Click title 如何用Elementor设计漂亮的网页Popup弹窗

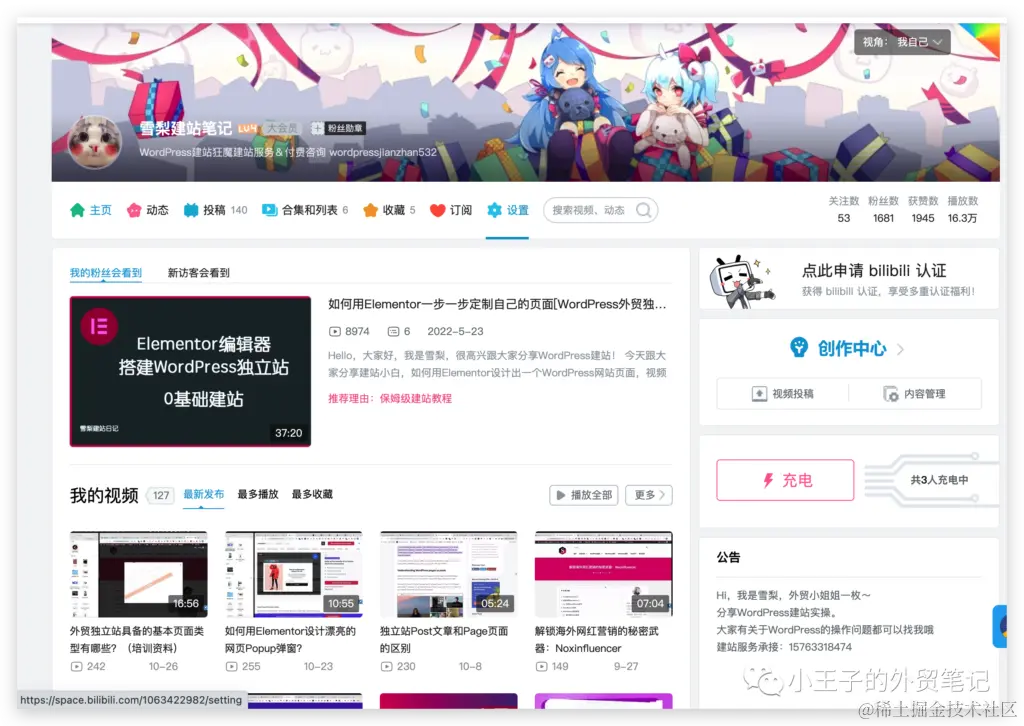click(291, 640)
